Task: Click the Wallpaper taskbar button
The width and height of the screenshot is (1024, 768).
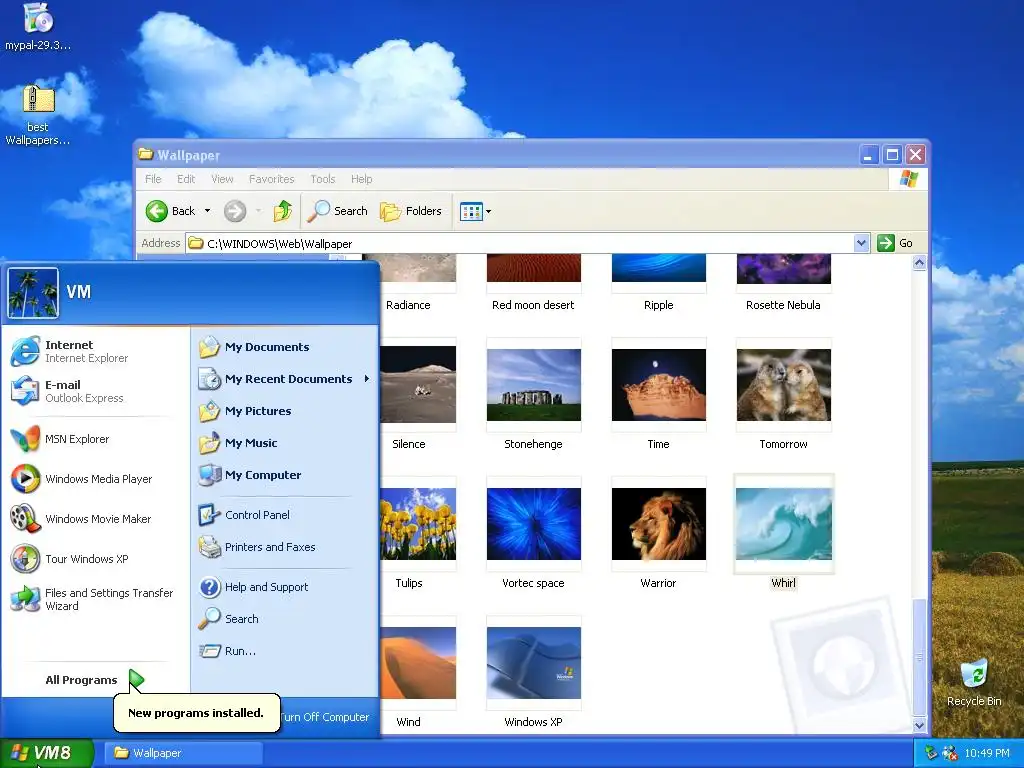Action: [x=184, y=753]
